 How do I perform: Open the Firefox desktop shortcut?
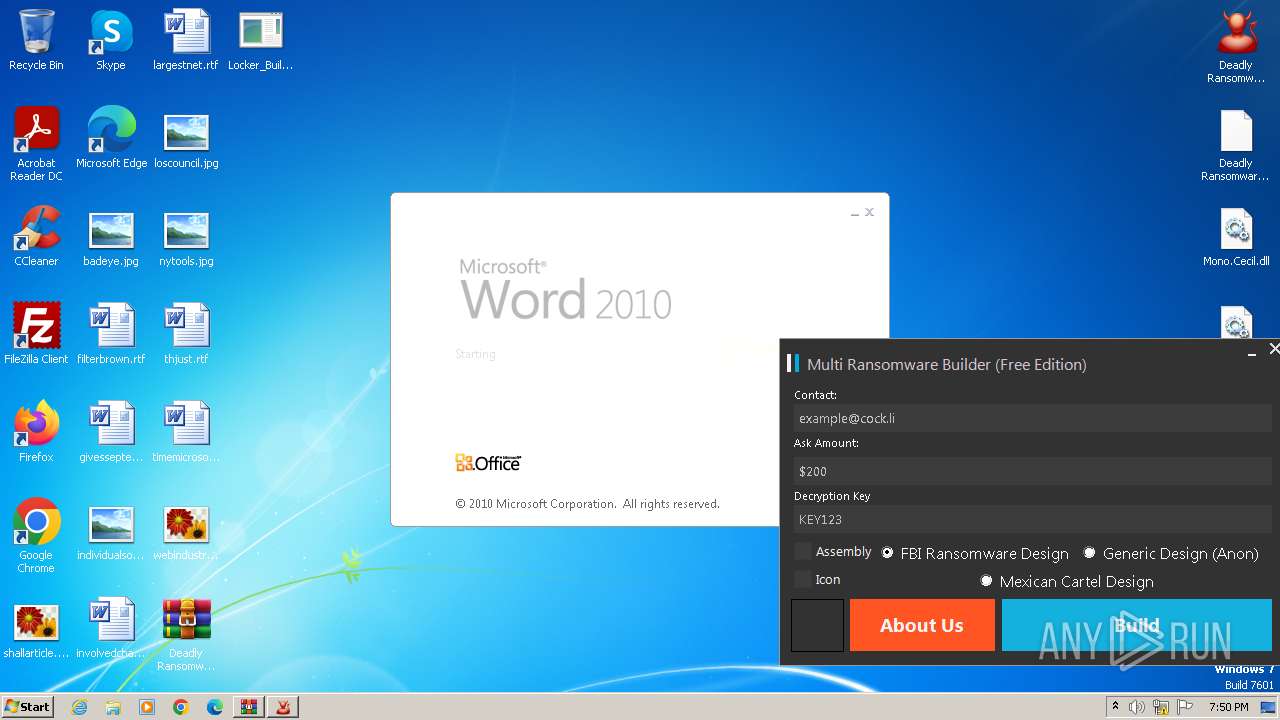(x=36, y=432)
